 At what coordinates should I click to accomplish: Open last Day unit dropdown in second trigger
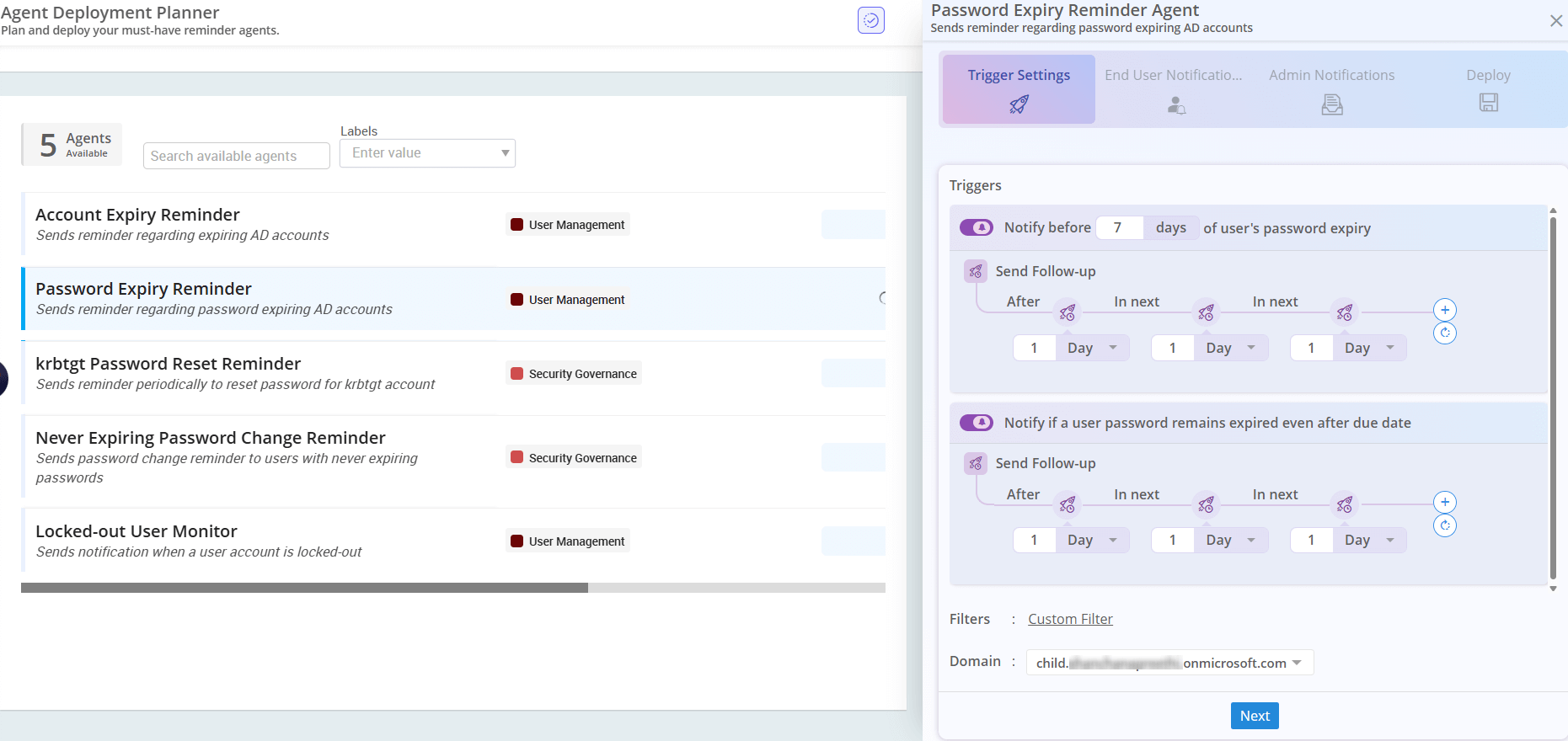point(1369,540)
